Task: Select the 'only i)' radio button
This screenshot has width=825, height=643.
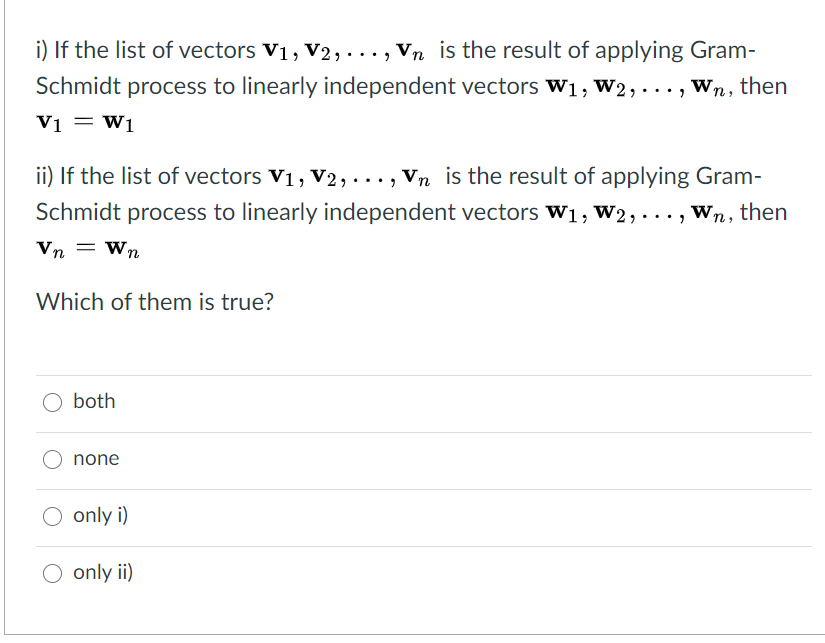Action: point(53,515)
